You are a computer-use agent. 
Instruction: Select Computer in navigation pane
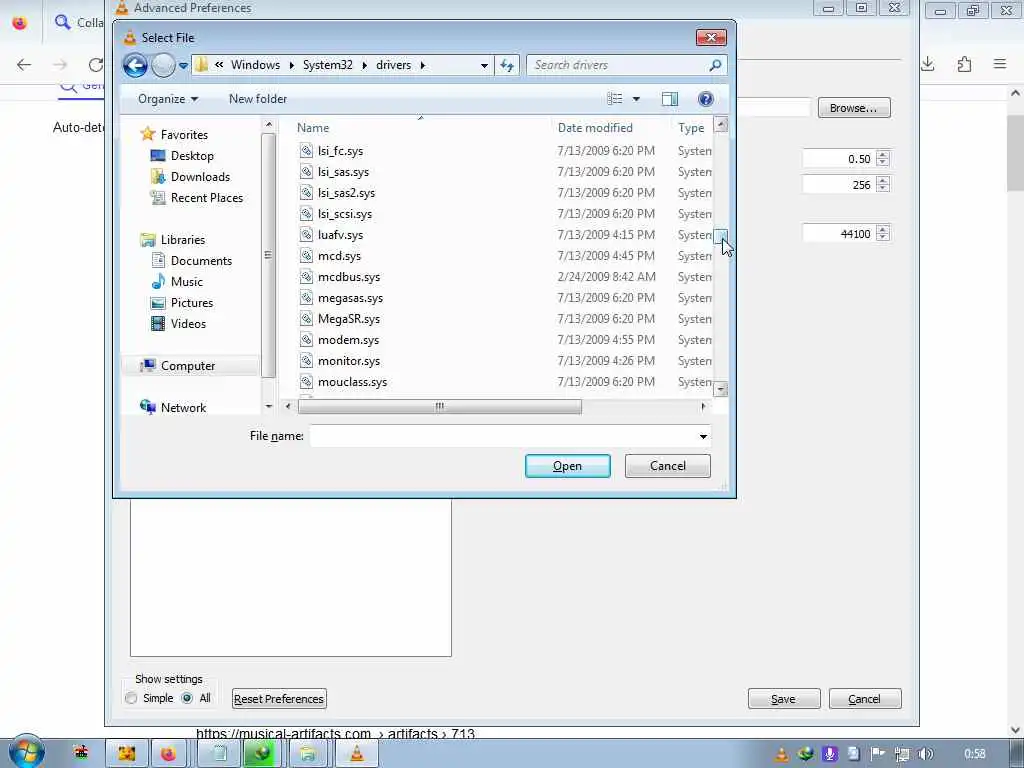(x=187, y=366)
